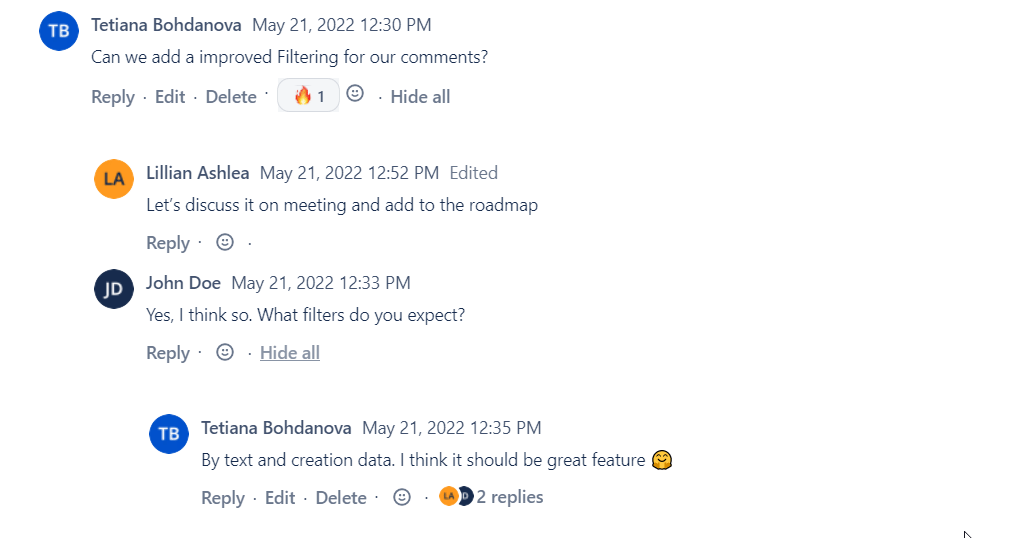Viewport: 1033px width, 538px height.
Task: Expand the 2 replies thread
Action: [509, 497]
